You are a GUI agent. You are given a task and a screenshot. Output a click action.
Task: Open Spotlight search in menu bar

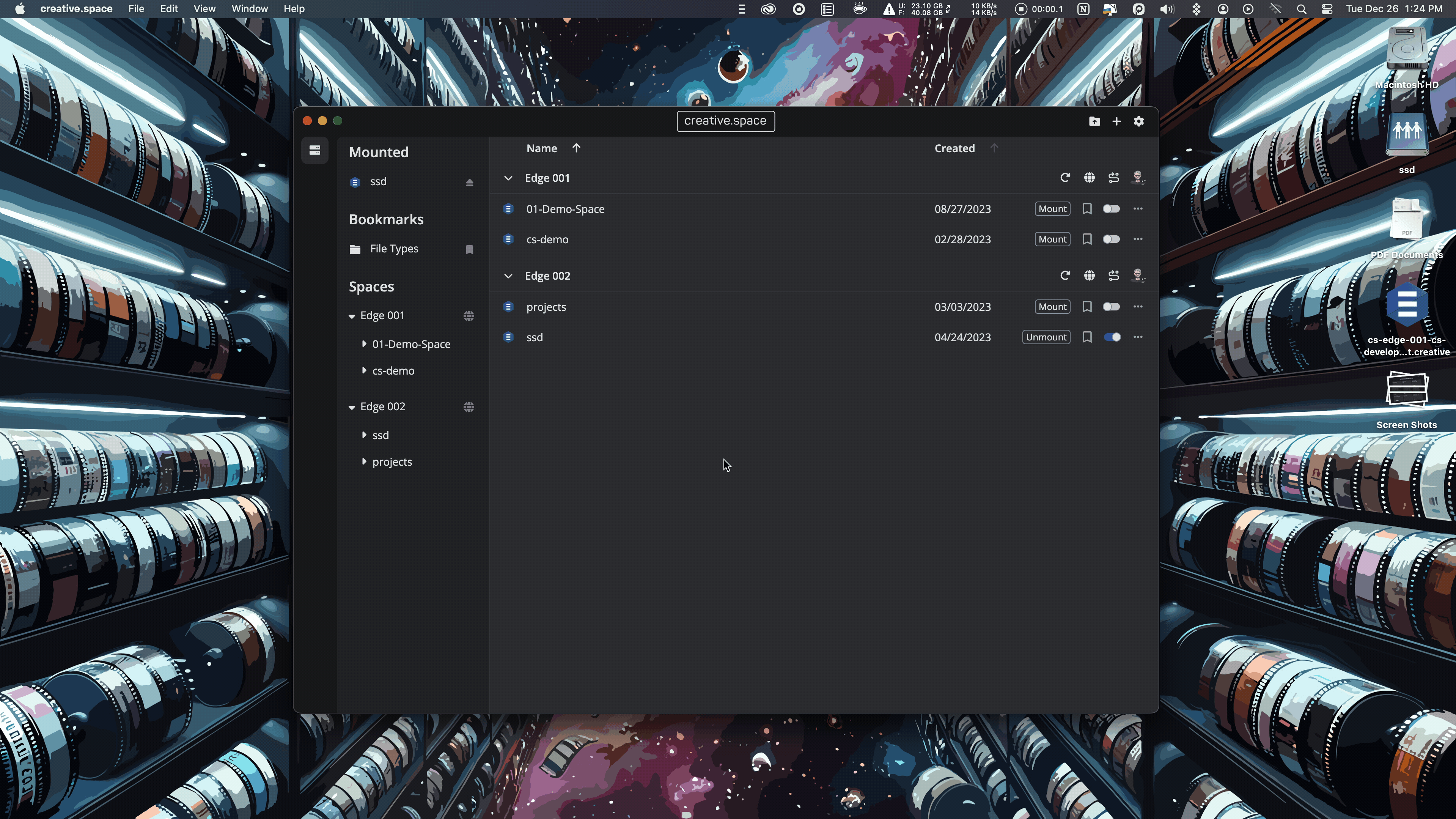tap(1301, 9)
